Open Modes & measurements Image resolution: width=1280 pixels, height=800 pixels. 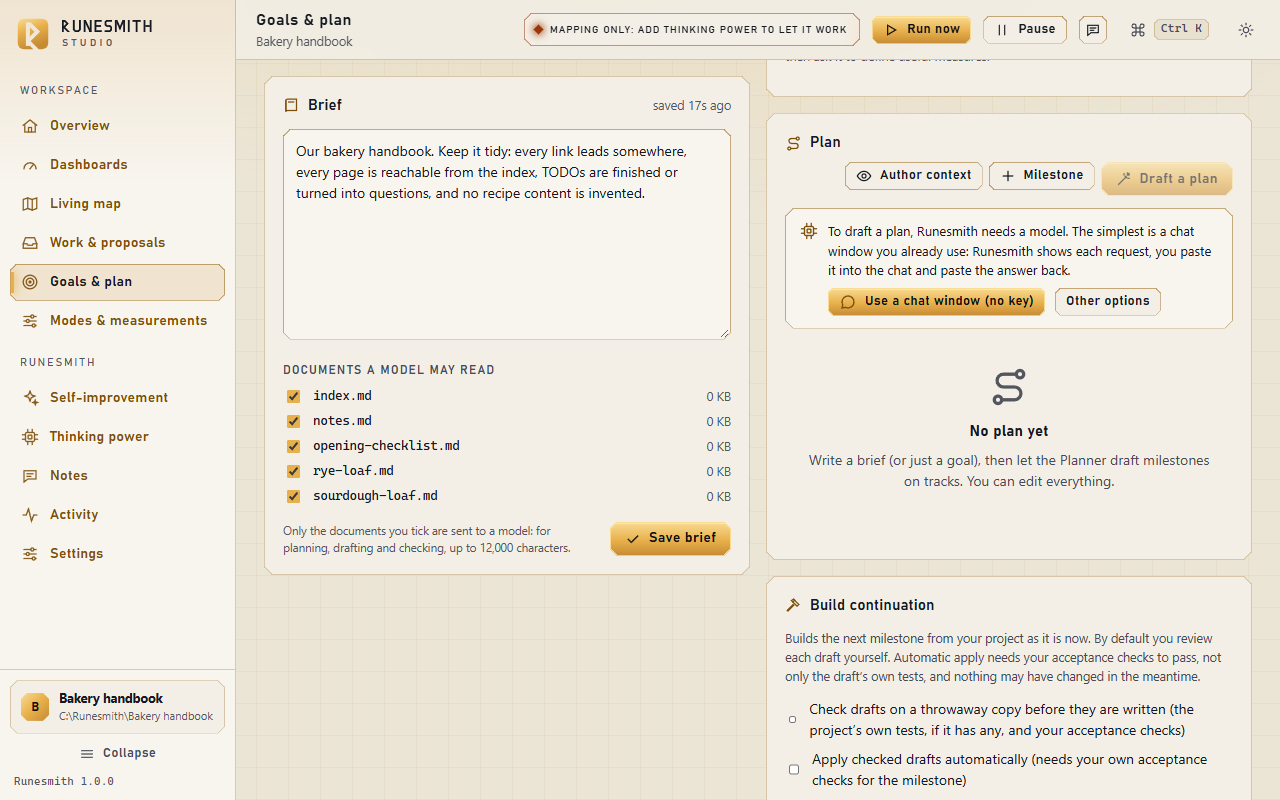point(117,321)
